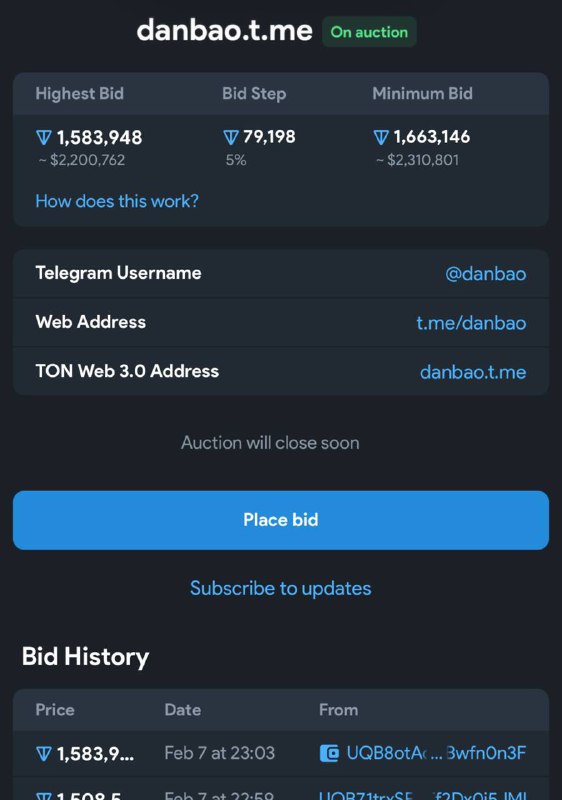Follow the t.me/danbao web address link
562x800 pixels.
[x=471, y=323]
